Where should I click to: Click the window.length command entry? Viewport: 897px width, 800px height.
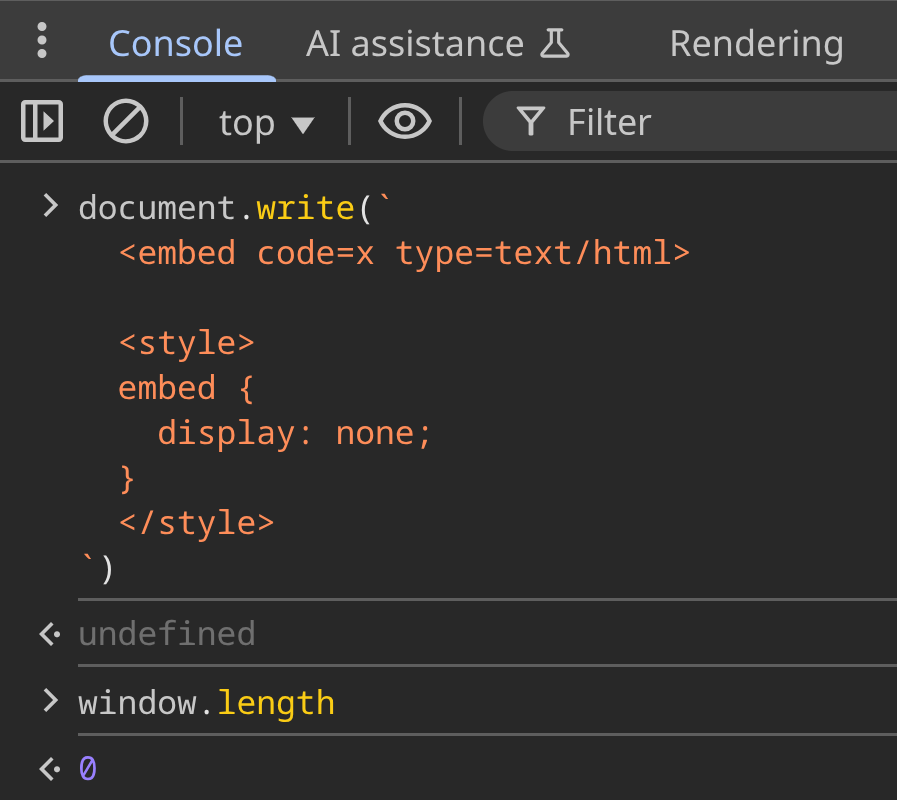pos(207,702)
